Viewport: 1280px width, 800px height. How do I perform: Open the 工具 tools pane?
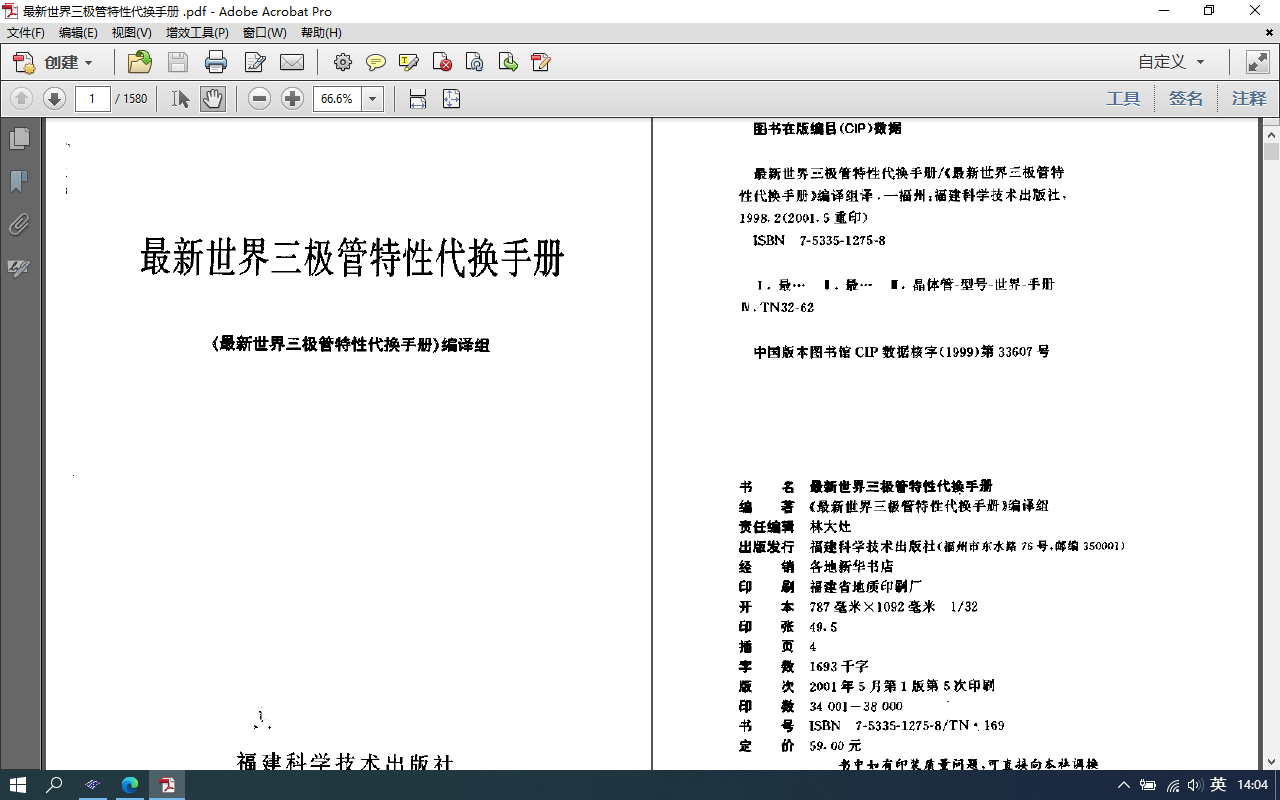pyautogui.click(x=1123, y=99)
